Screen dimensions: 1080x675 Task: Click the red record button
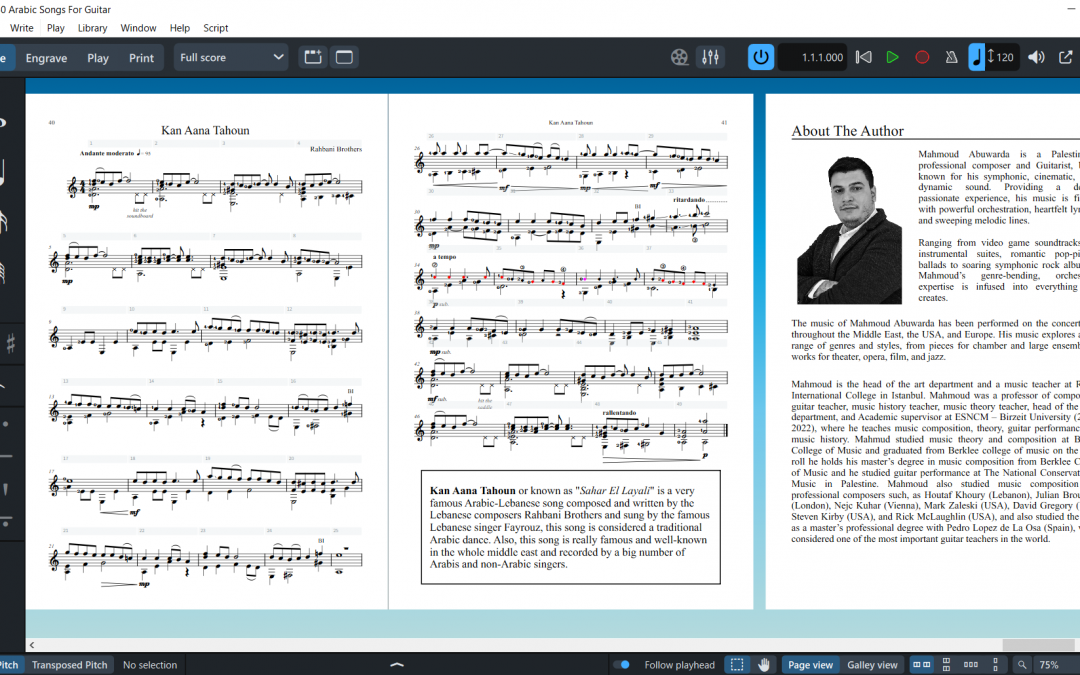[922, 57]
